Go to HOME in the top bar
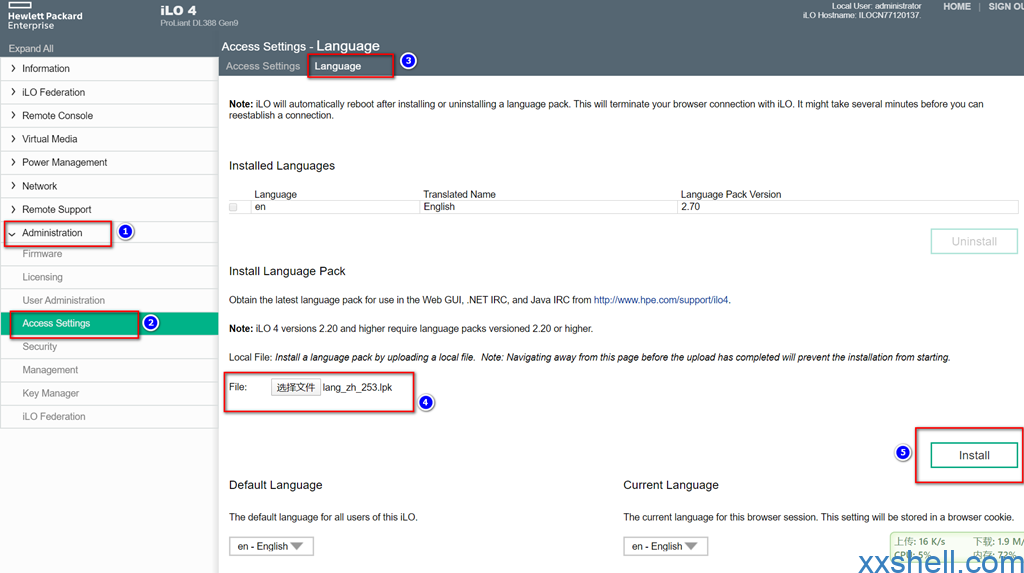Viewport: 1024px width, 573px height. pos(957,7)
